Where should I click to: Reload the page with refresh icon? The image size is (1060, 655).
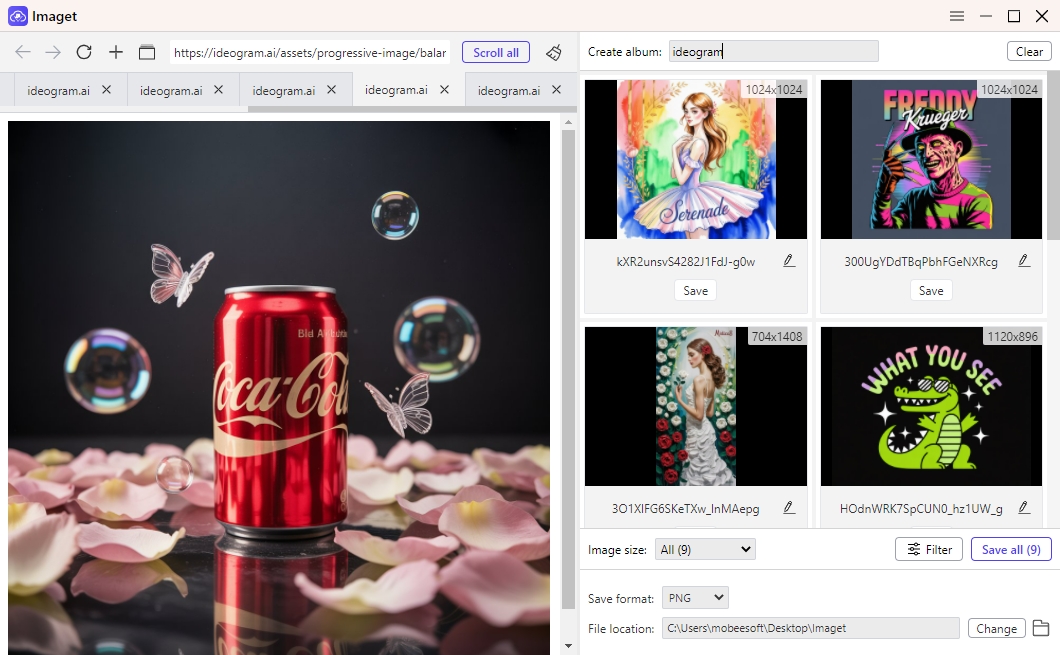pos(84,52)
